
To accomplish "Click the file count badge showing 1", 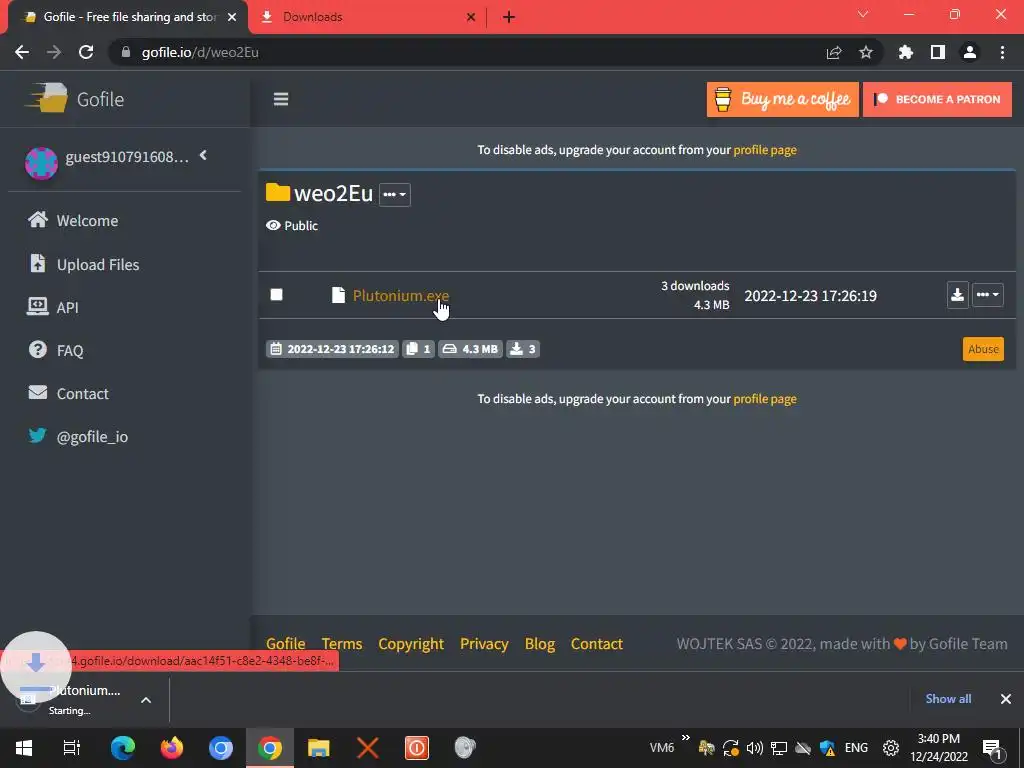I will (x=418, y=349).
